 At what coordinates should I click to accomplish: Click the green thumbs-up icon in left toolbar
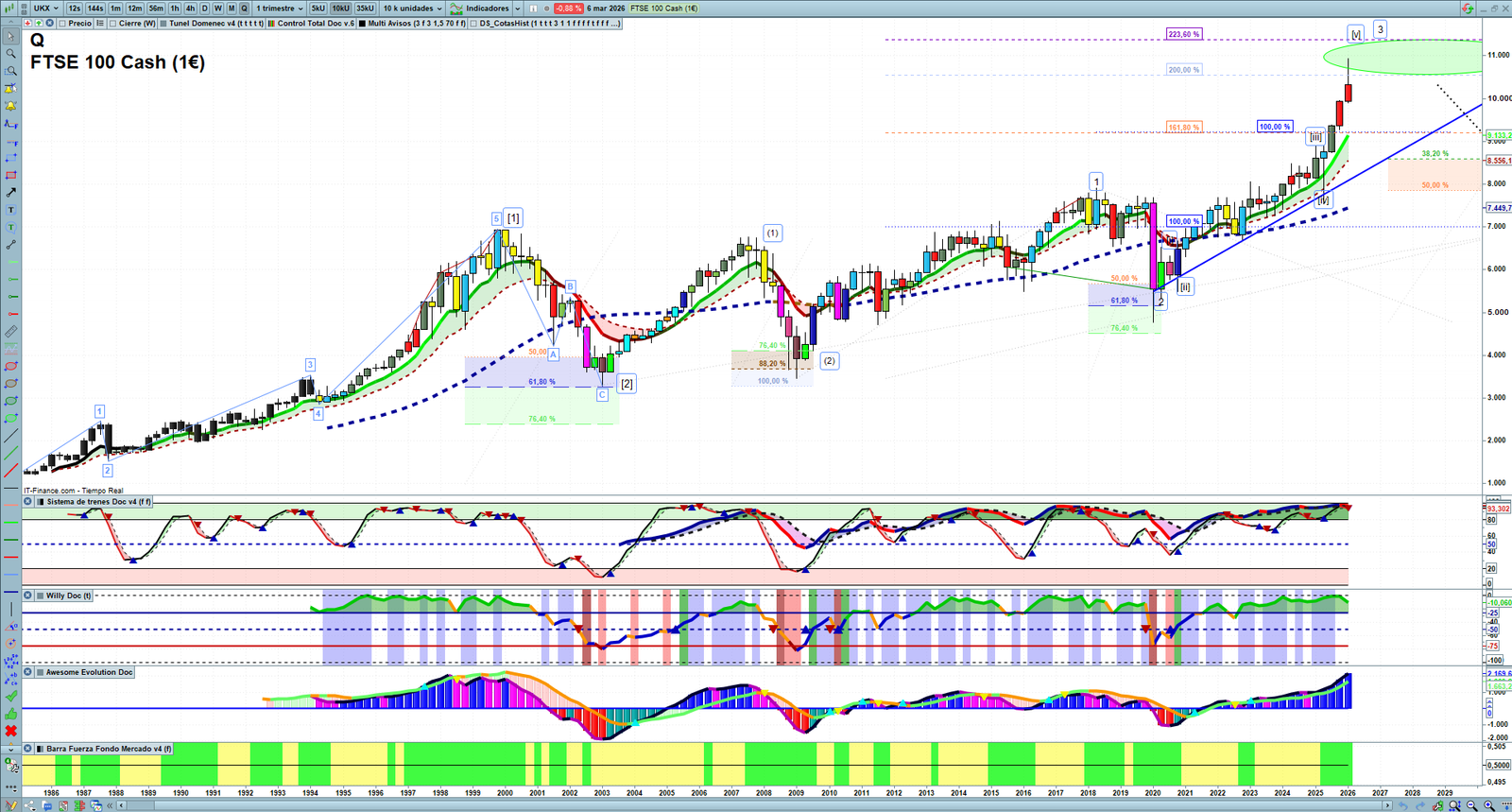point(10,714)
